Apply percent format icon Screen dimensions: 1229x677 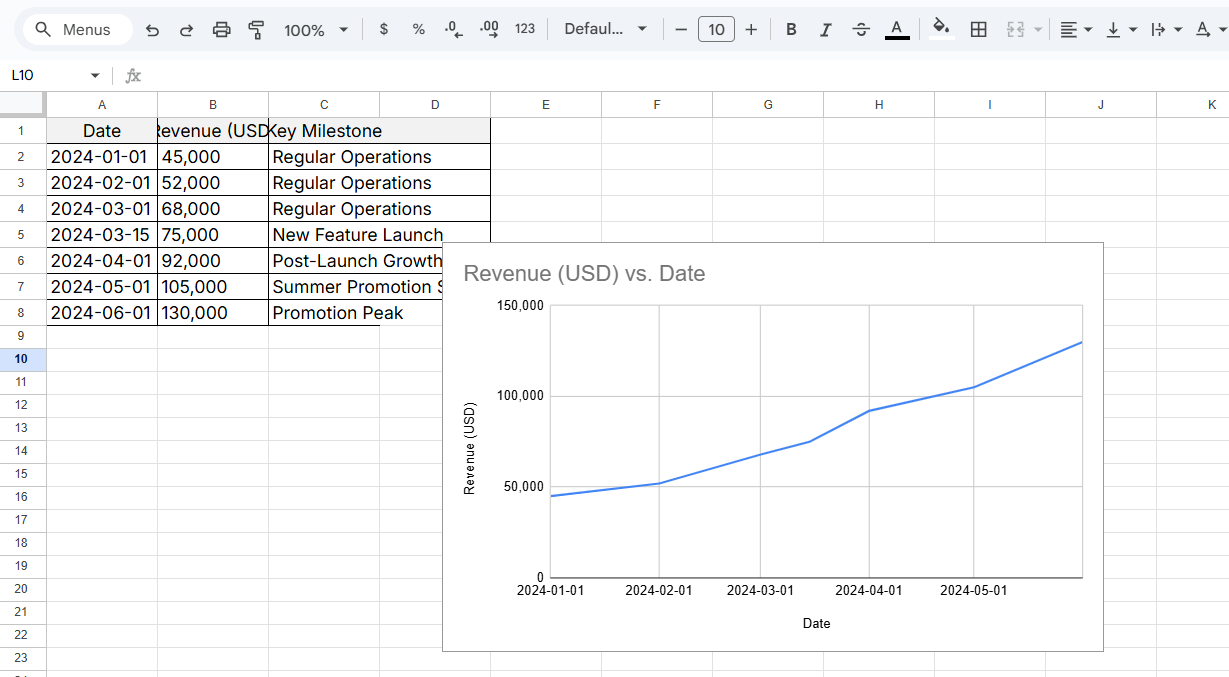[418, 29]
